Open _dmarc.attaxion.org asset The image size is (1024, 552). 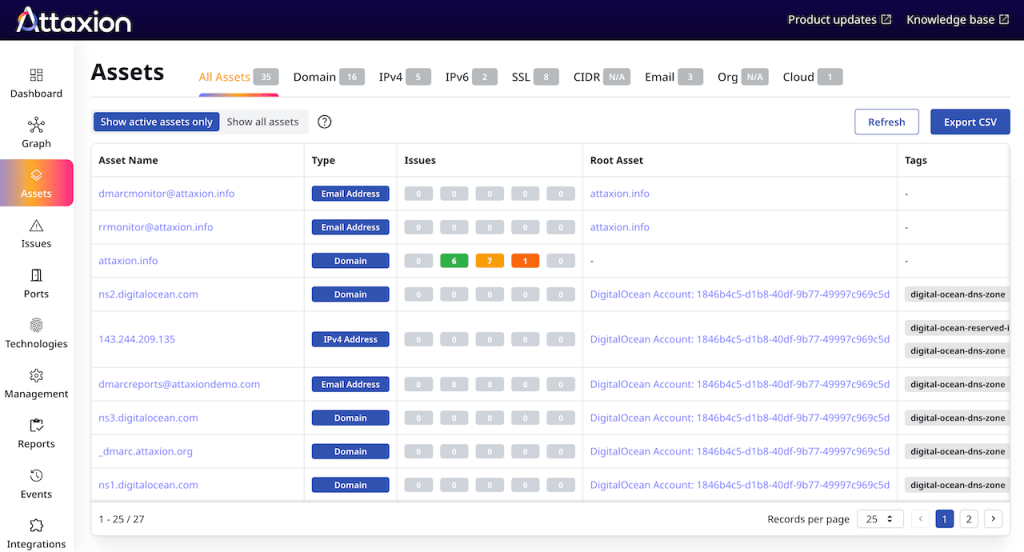point(146,451)
